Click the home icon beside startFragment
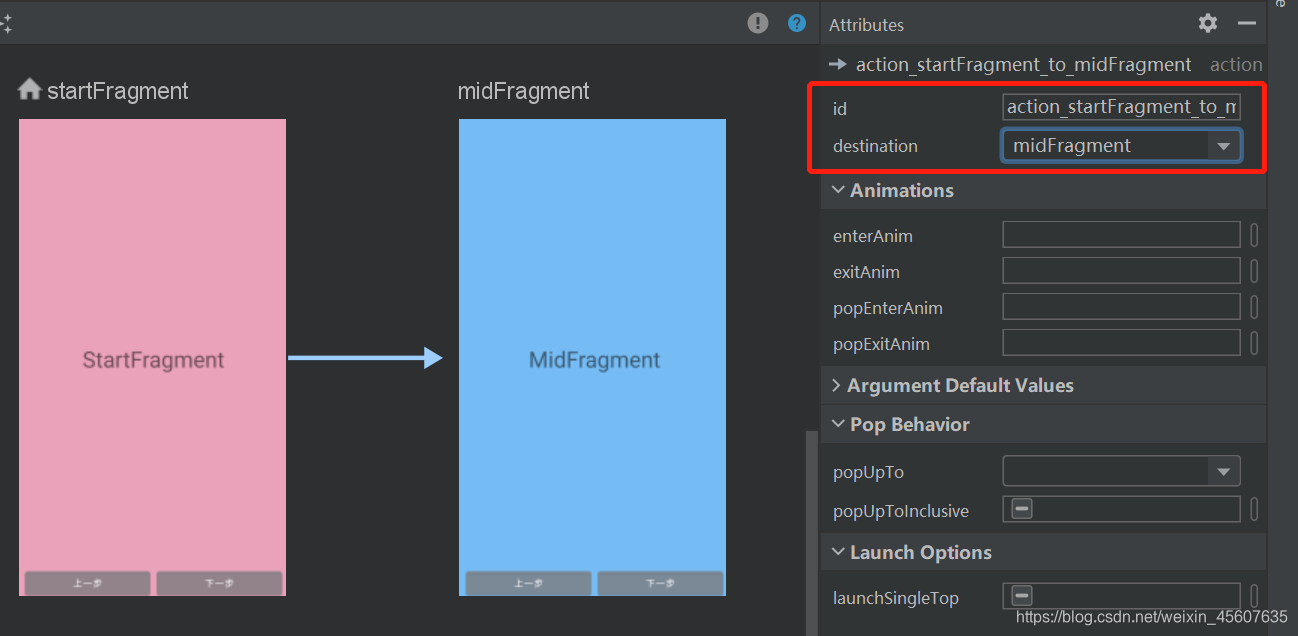This screenshot has height=636, width=1298. click(29, 90)
